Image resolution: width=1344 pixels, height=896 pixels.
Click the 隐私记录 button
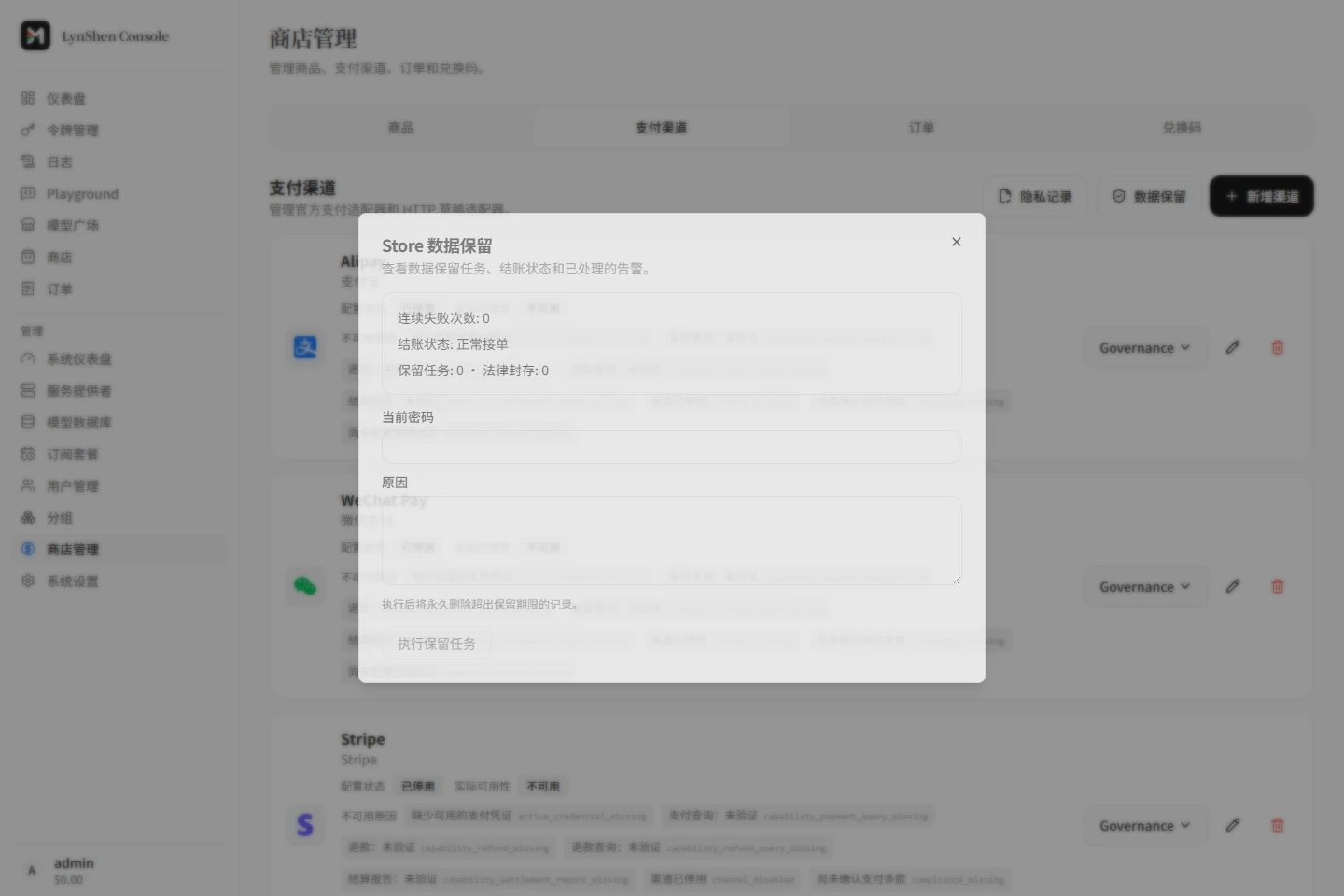click(x=1035, y=196)
